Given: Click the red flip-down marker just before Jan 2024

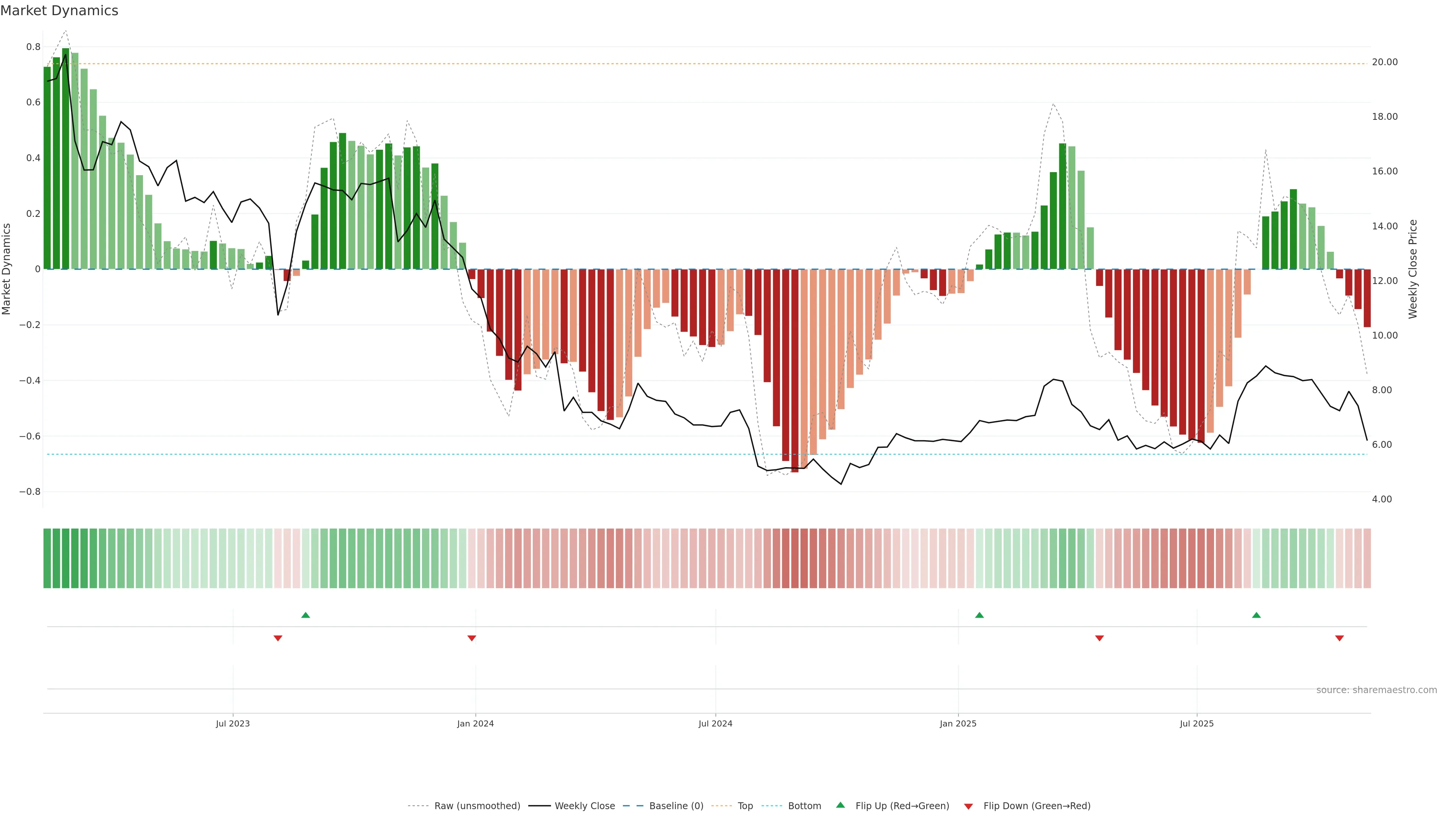Looking at the screenshot, I should pyautogui.click(x=472, y=638).
